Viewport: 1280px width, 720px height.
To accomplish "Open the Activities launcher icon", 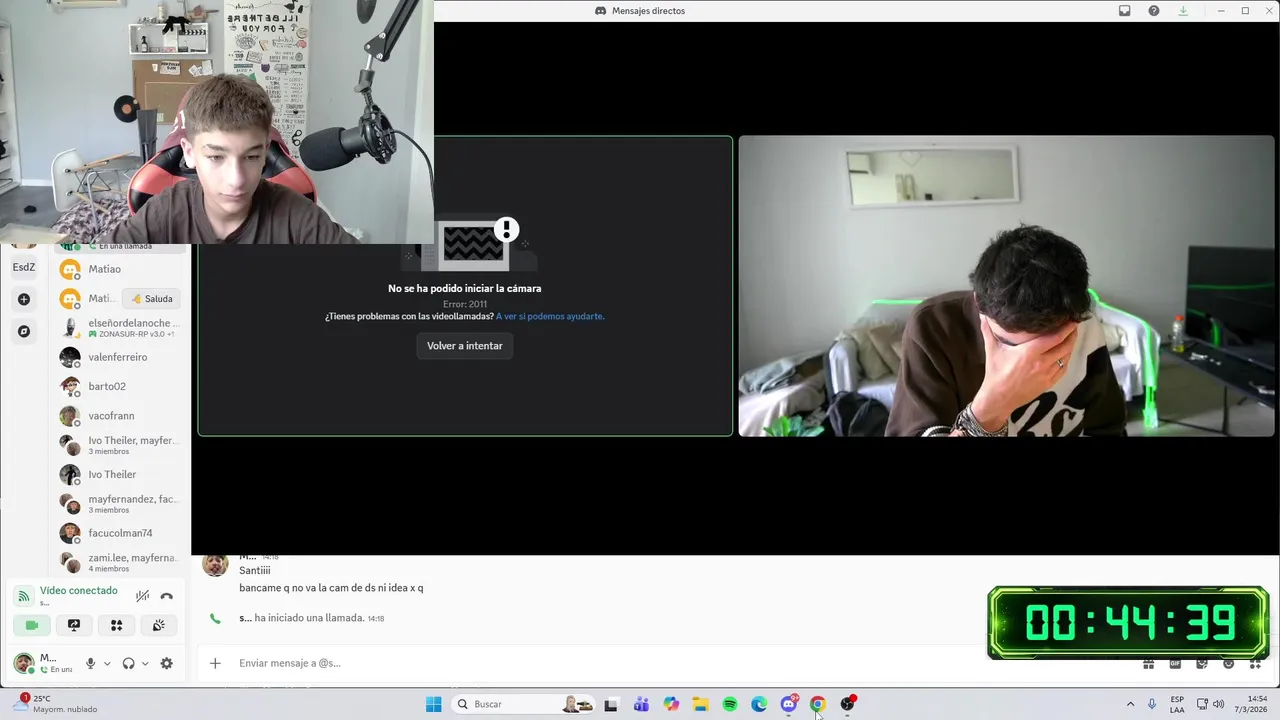I will [116, 625].
